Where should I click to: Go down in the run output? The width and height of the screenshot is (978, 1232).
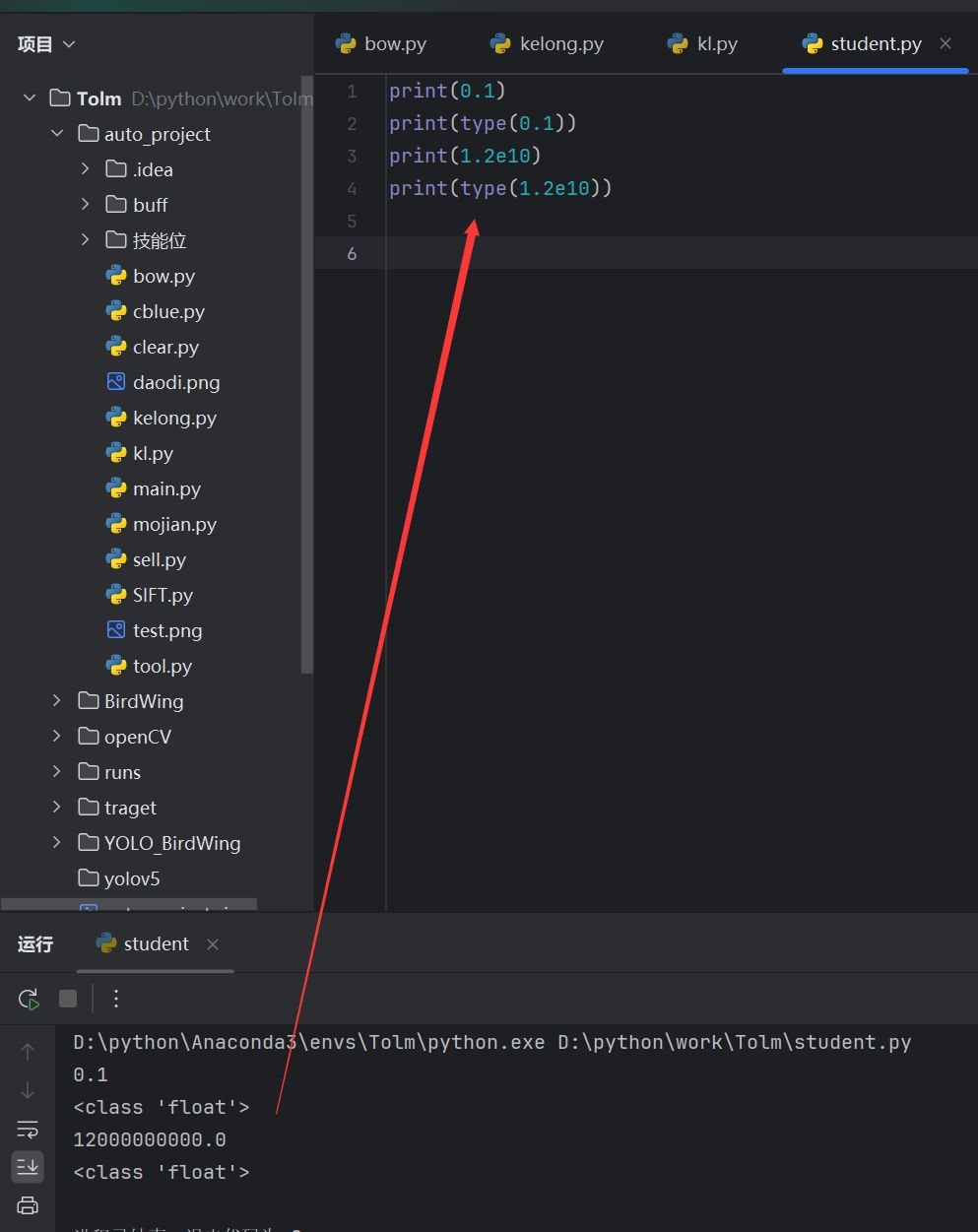point(28,1090)
